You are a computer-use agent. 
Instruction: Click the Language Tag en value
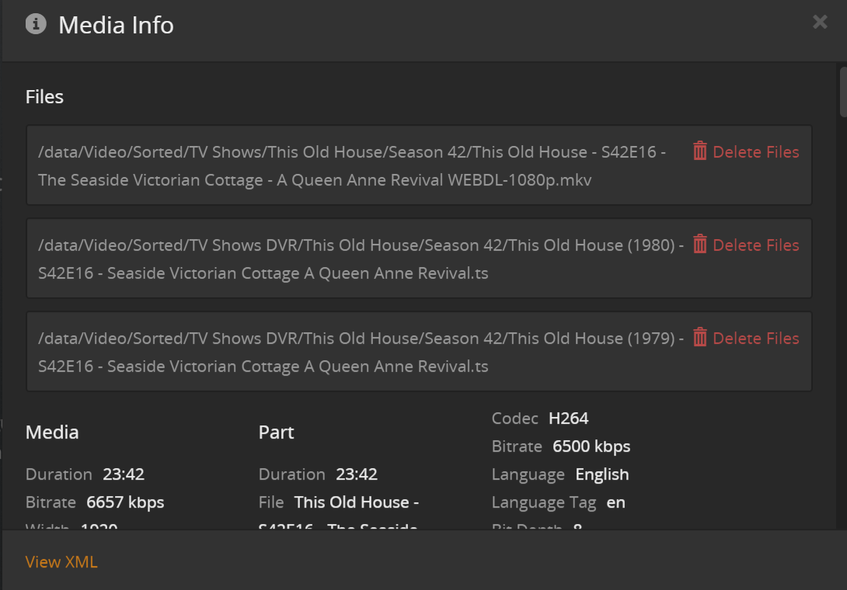point(616,502)
